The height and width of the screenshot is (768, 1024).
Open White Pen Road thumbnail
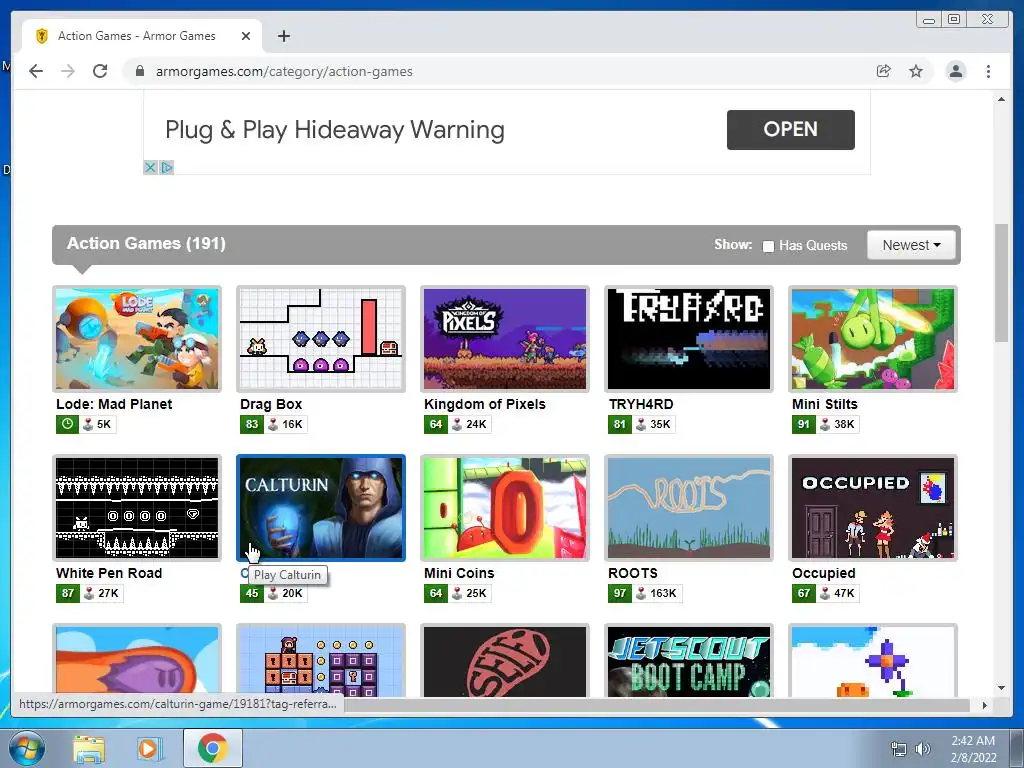pyautogui.click(x=137, y=508)
